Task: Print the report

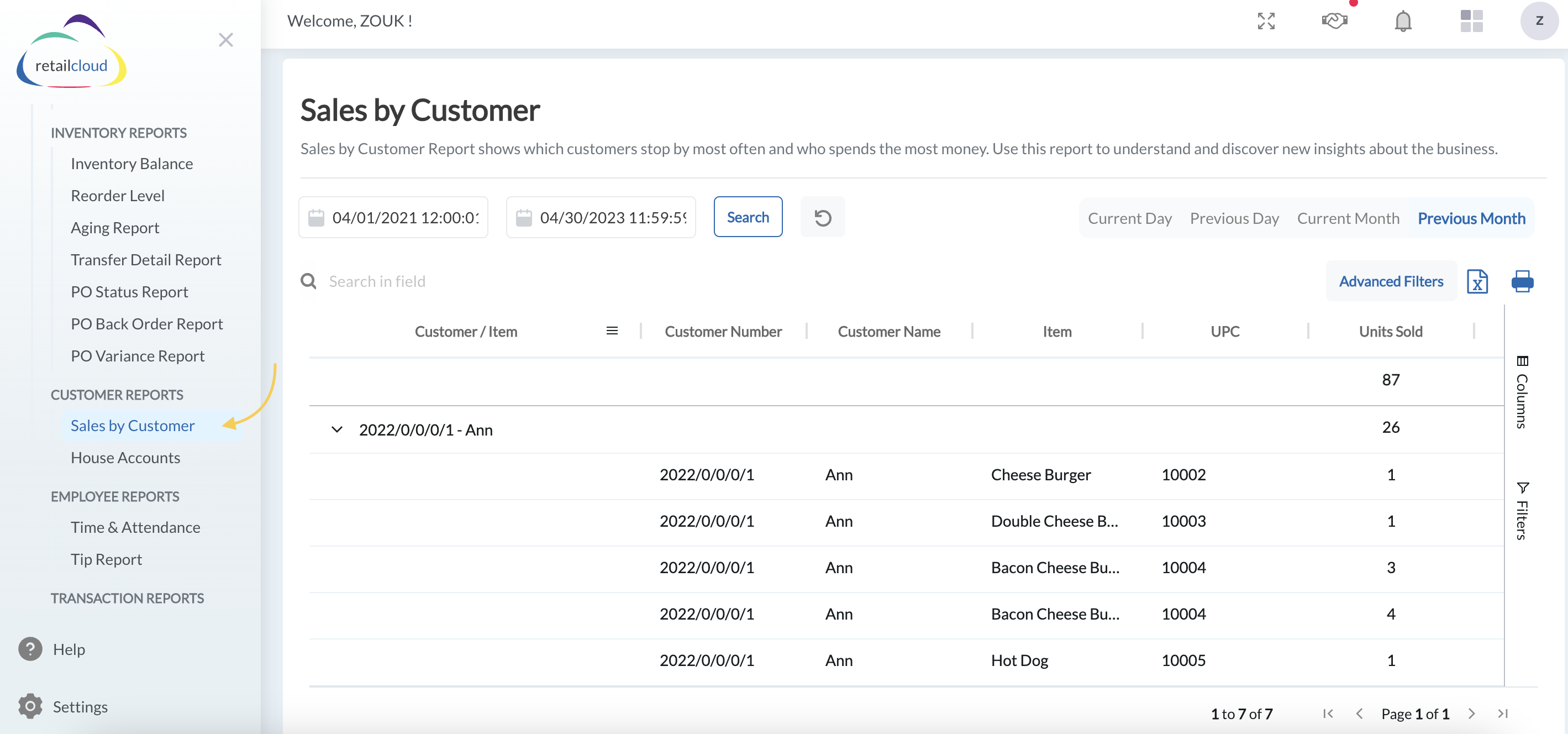Action: coord(1522,281)
